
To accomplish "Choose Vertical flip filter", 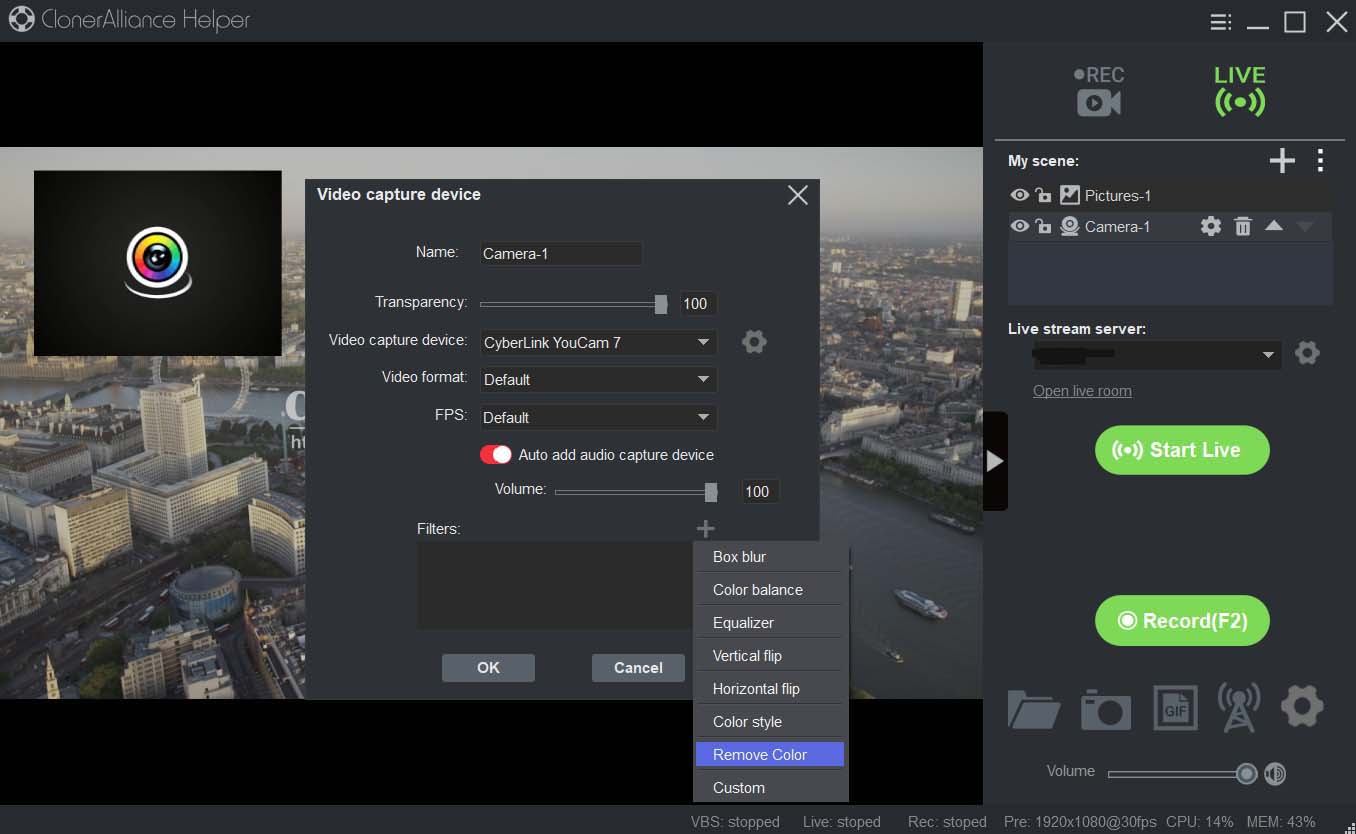I will 769,656.
